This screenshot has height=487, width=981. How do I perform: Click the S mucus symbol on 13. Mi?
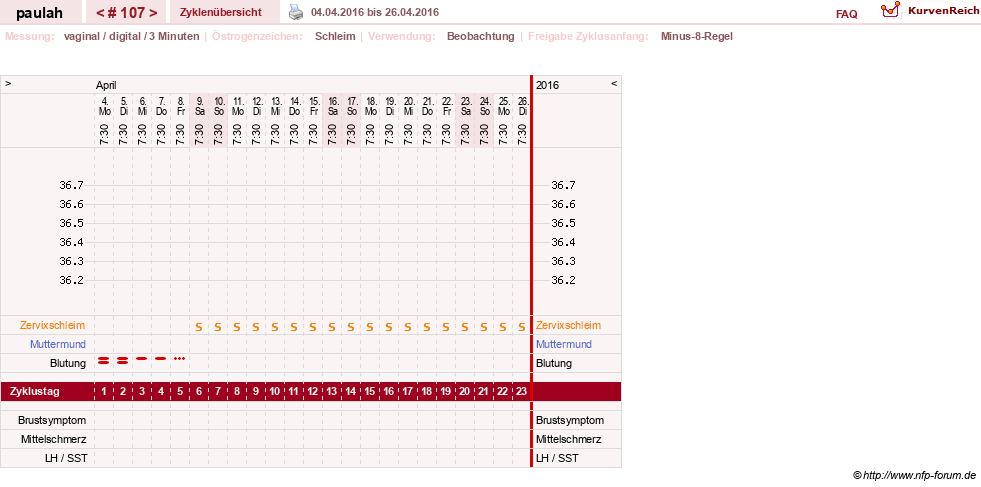[275, 326]
